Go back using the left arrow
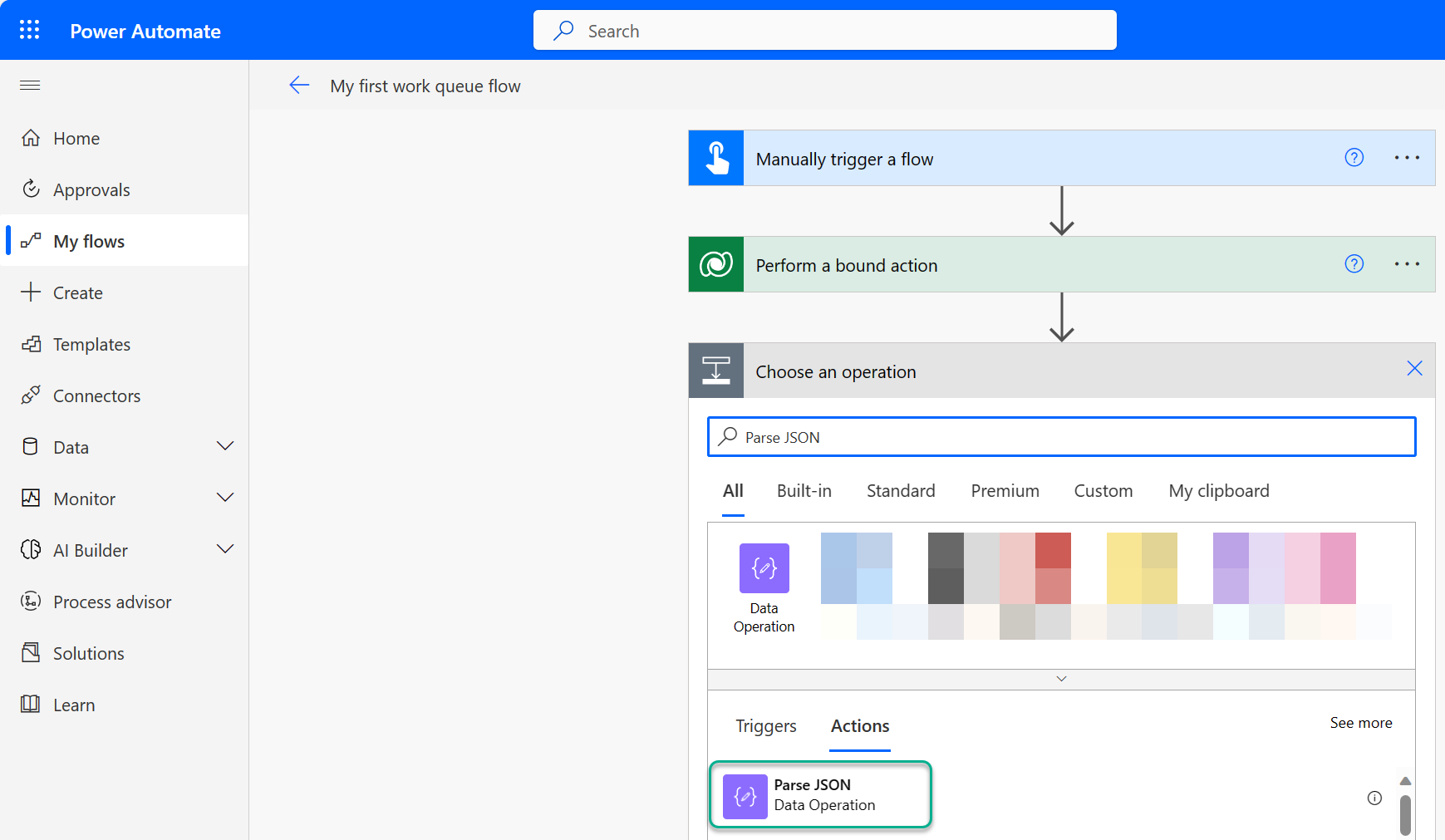Image resolution: width=1445 pixels, height=840 pixels. (x=299, y=86)
